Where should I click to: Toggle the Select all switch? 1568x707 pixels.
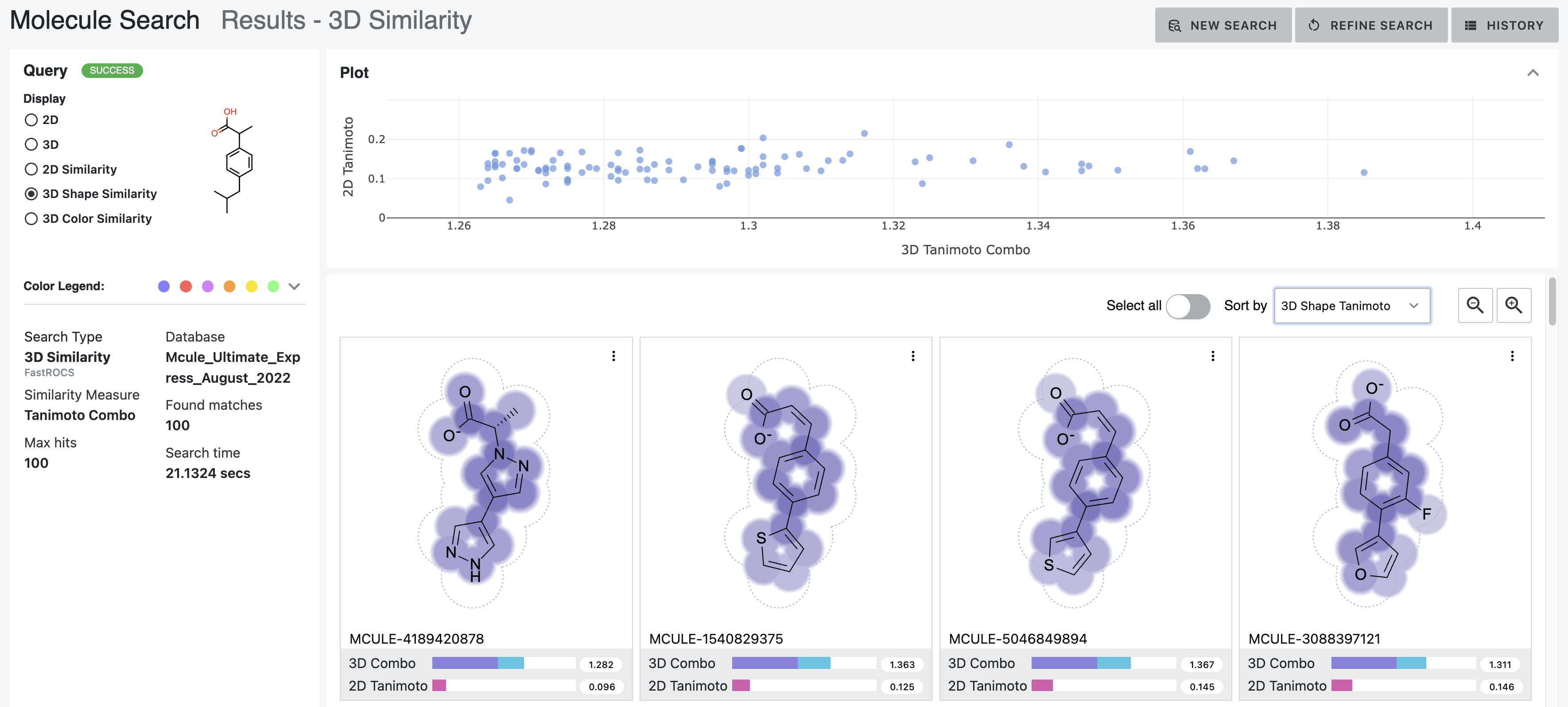tap(1188, 306)
